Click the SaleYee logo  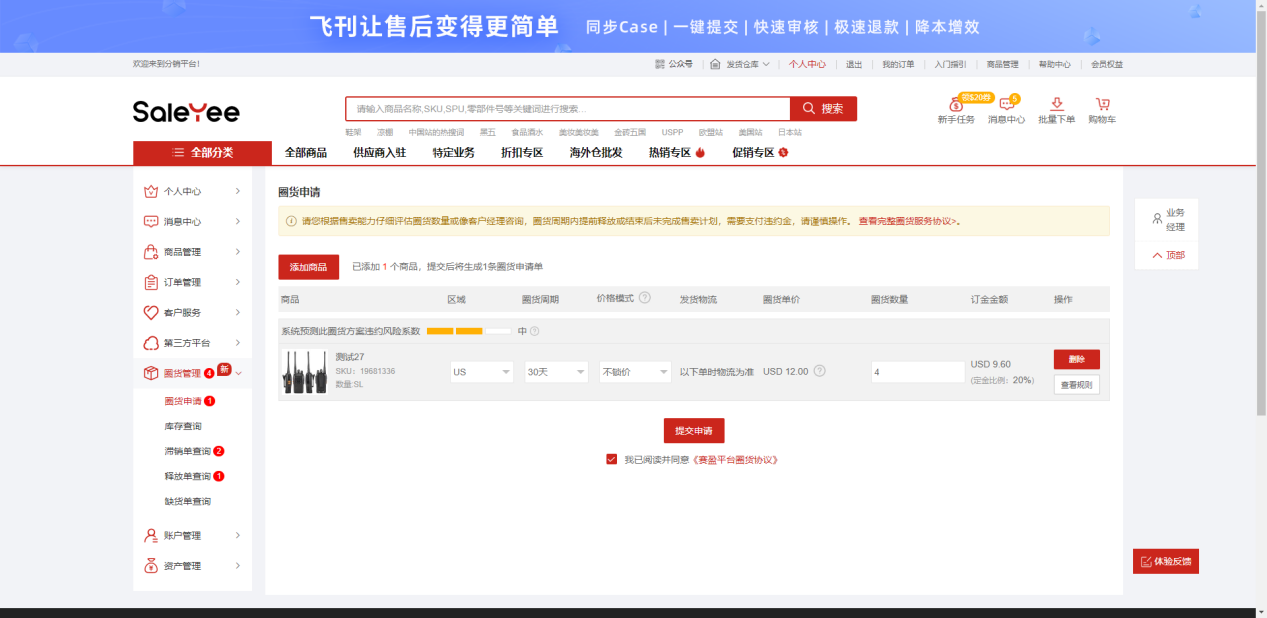point(186,111)
